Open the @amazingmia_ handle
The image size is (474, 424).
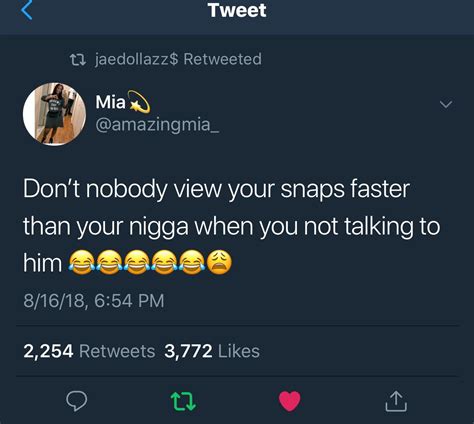coord(157,125)
